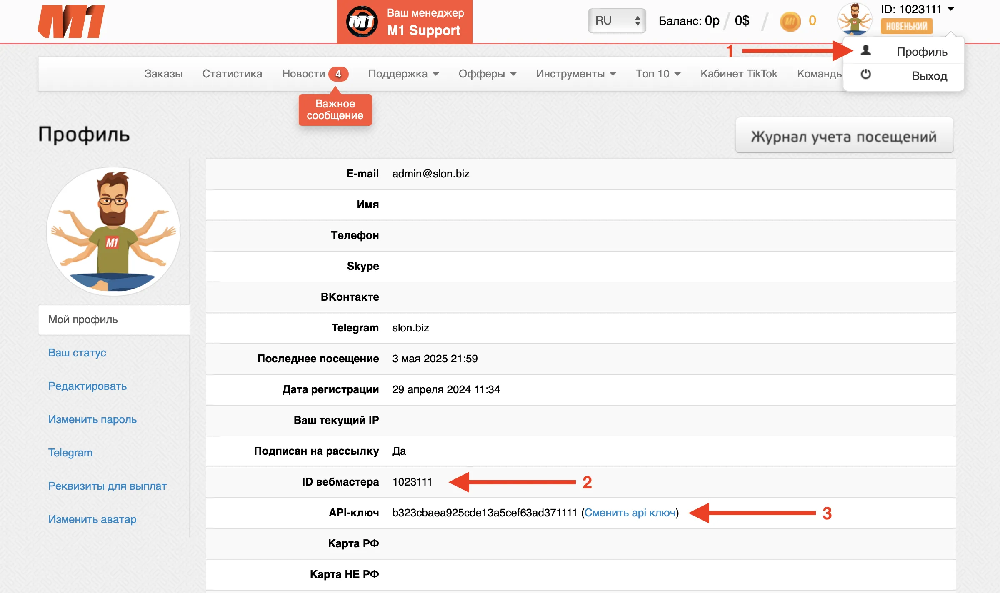
Task: Open Редактировать sidebar link
Action: click(x=87, y=386)
